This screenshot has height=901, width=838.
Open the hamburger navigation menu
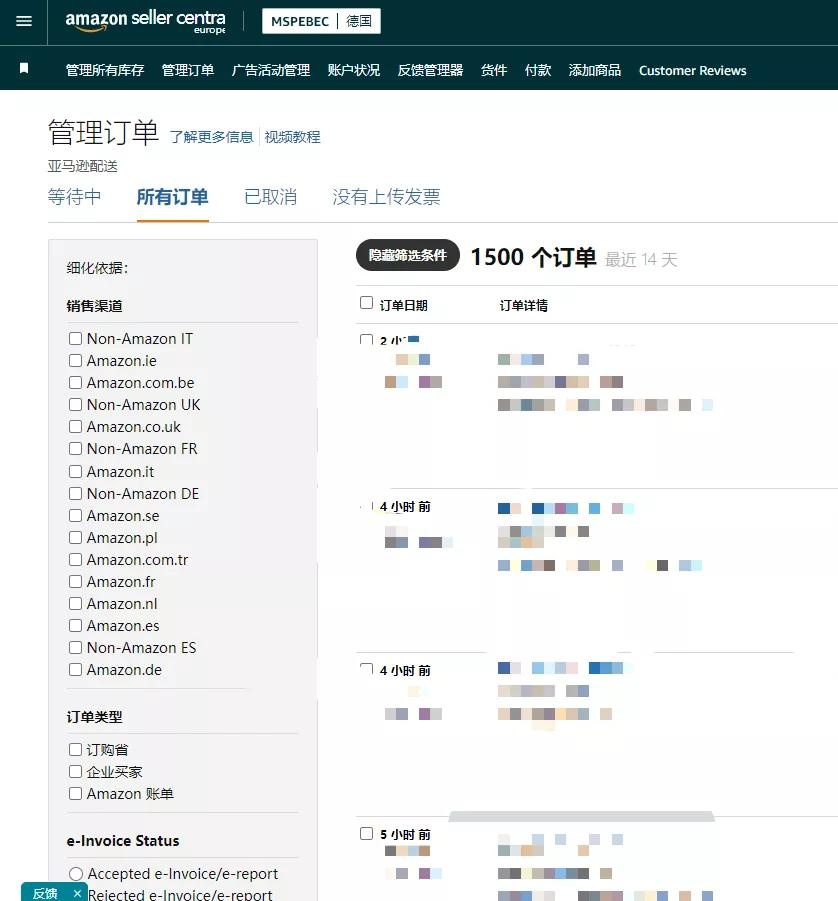point(24,22)
